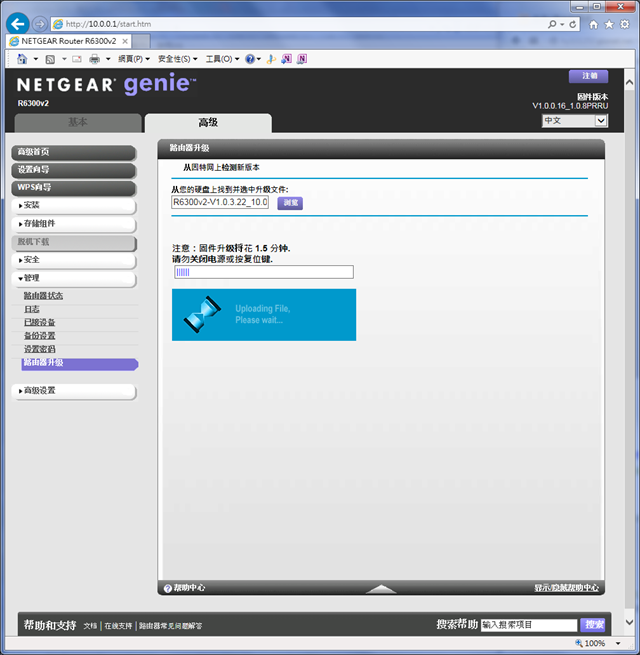
Task: Open the 路由器常见问题解答 link
Action: [170, 626]
